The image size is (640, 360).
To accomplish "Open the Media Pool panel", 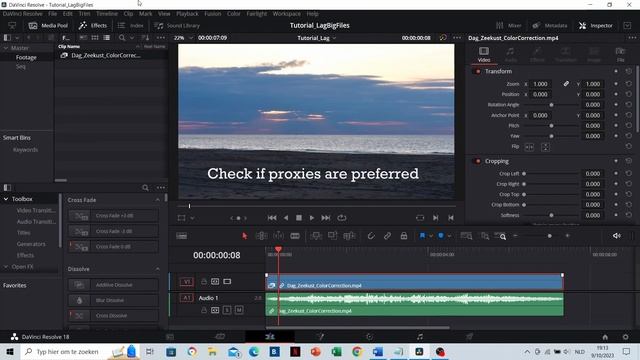I will 48,25.
